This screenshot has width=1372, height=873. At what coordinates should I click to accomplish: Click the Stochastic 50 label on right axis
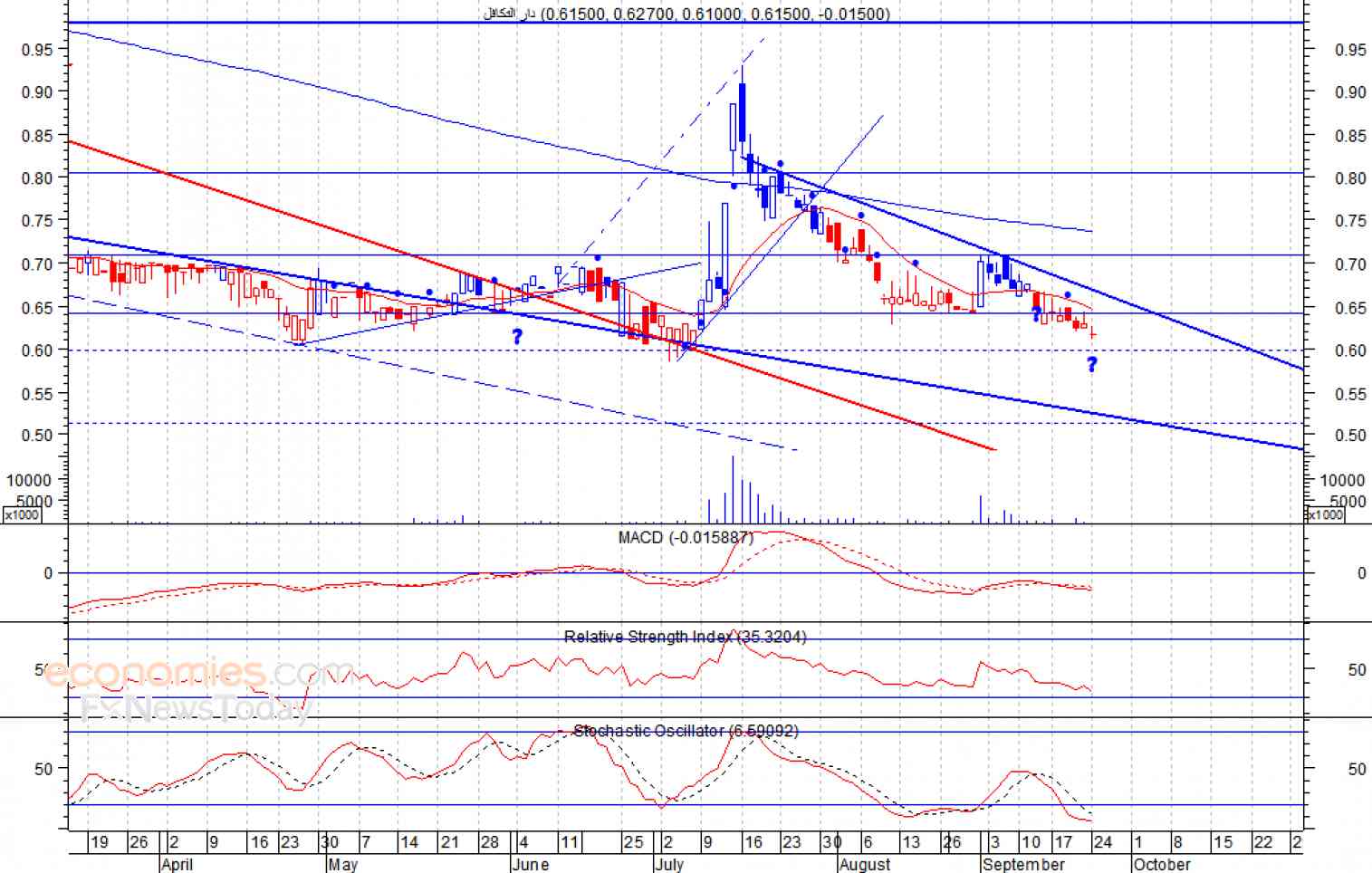(1357, 769)
